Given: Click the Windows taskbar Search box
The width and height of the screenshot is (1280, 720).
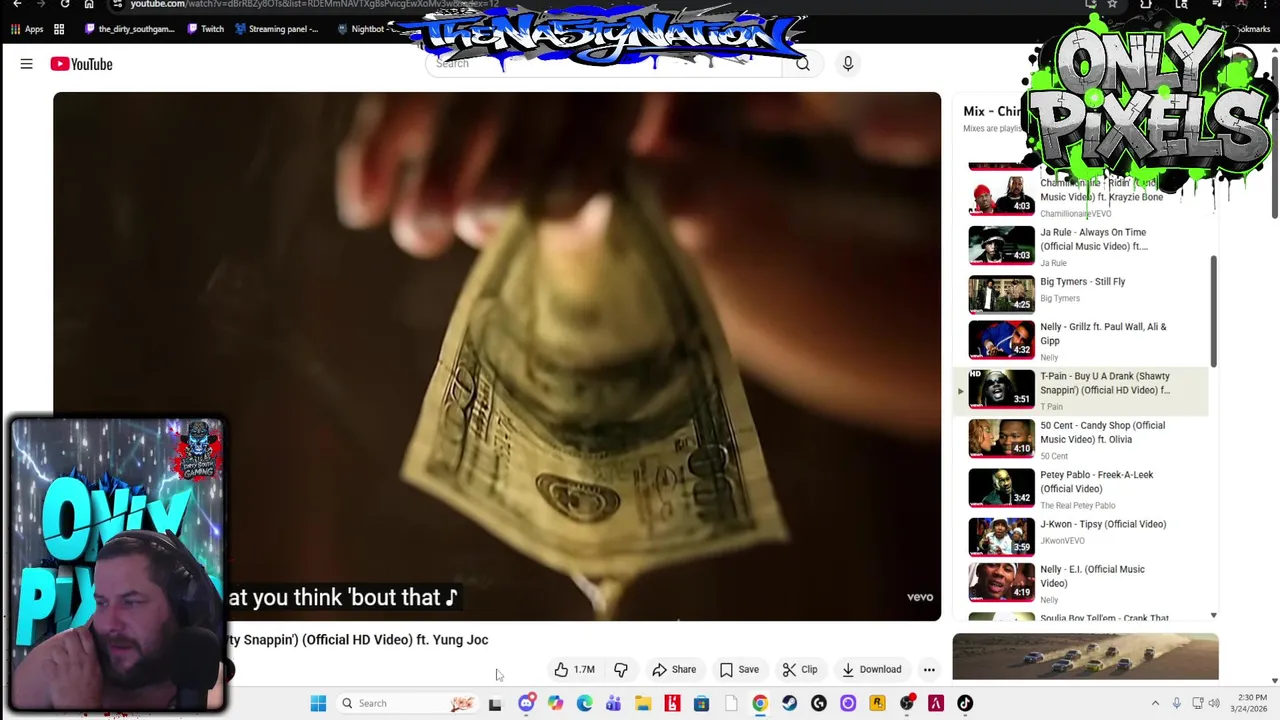Looking at the screenshot, I should tap(407, 703).
